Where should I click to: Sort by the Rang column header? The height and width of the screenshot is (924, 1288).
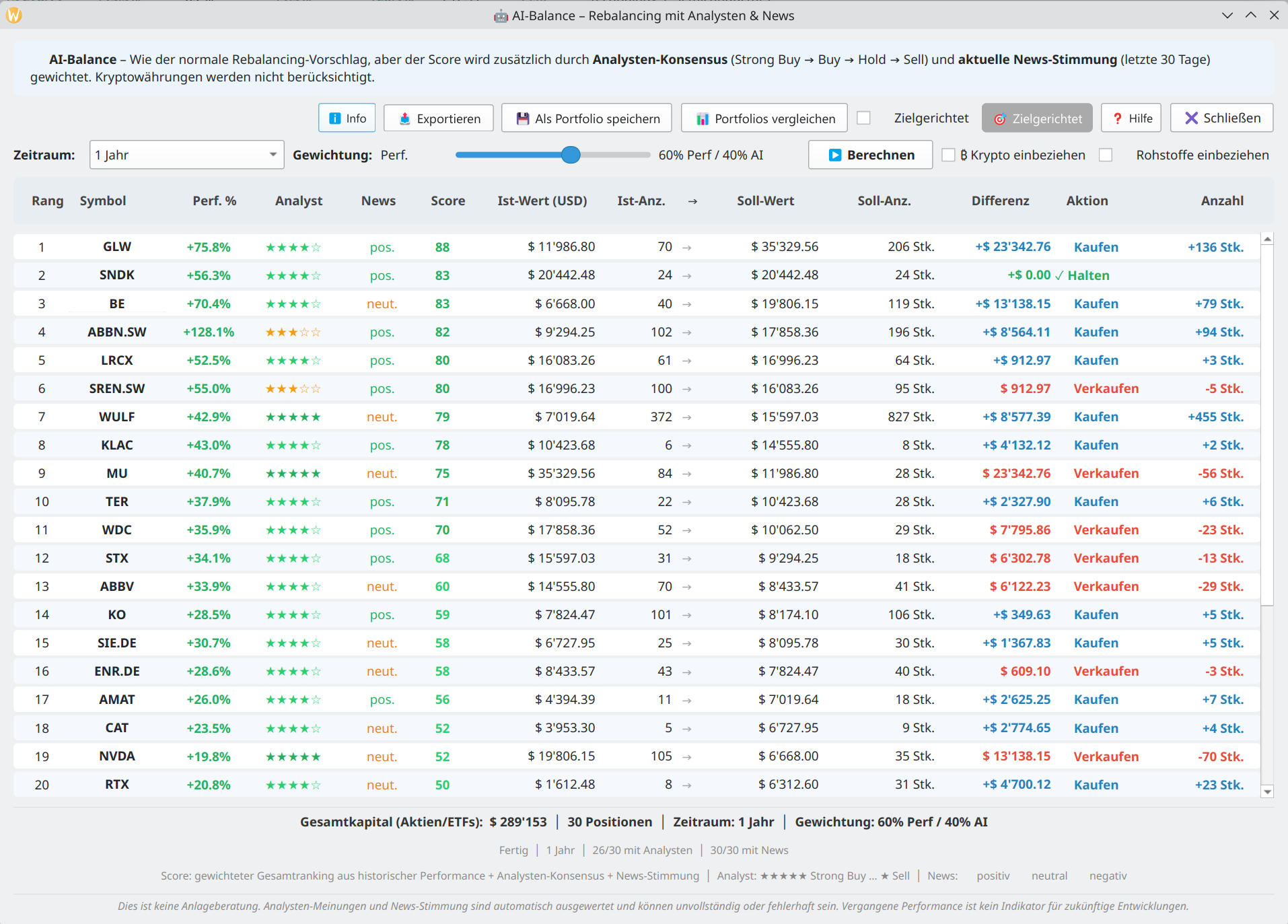(x=47, y=201)
